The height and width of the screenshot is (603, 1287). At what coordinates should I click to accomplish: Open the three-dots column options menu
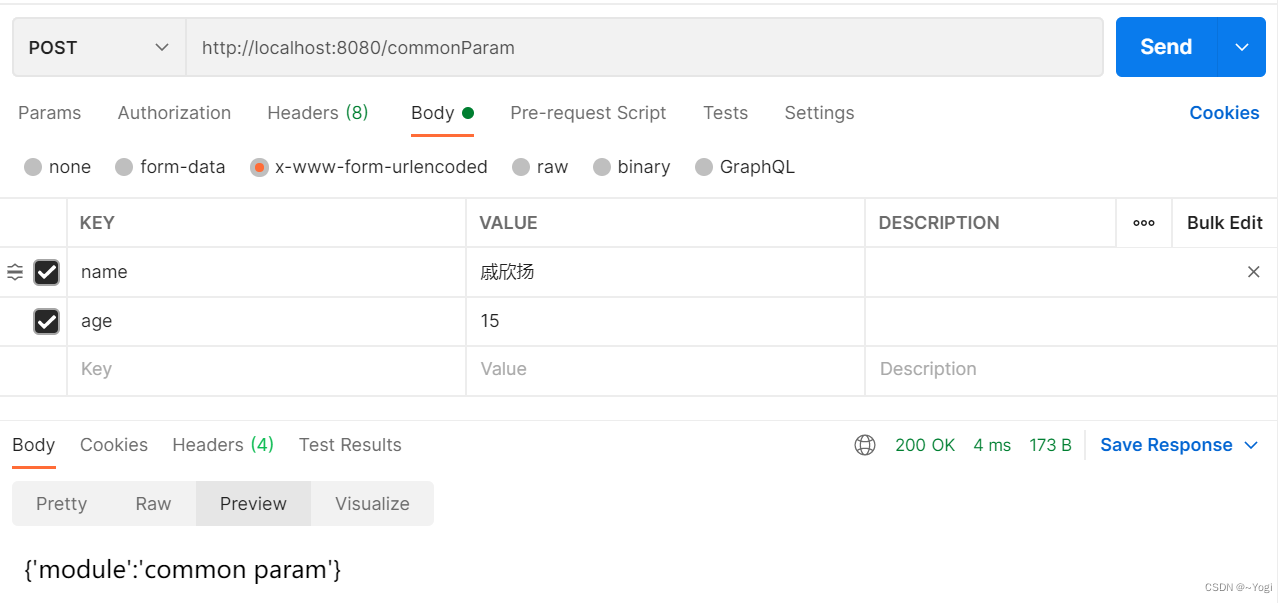pyautogui.click(x=1144, y=223)
